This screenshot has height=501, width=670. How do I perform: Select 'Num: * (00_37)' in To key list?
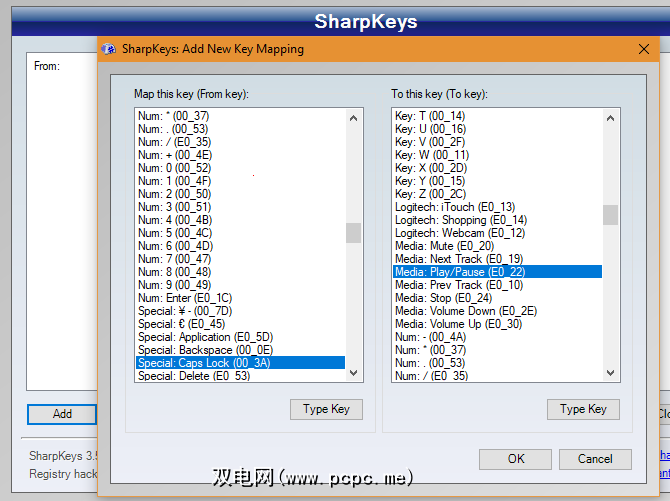[x=497, y=350]
